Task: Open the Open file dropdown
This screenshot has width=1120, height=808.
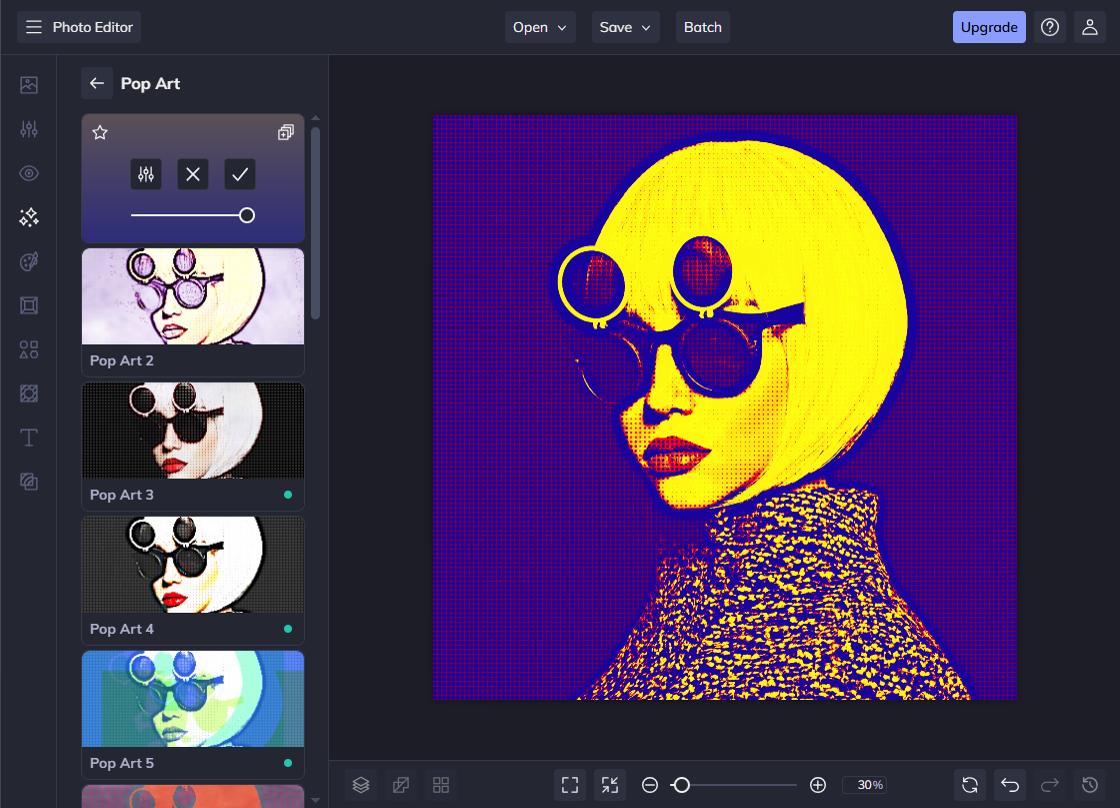Action: (540, 27)
